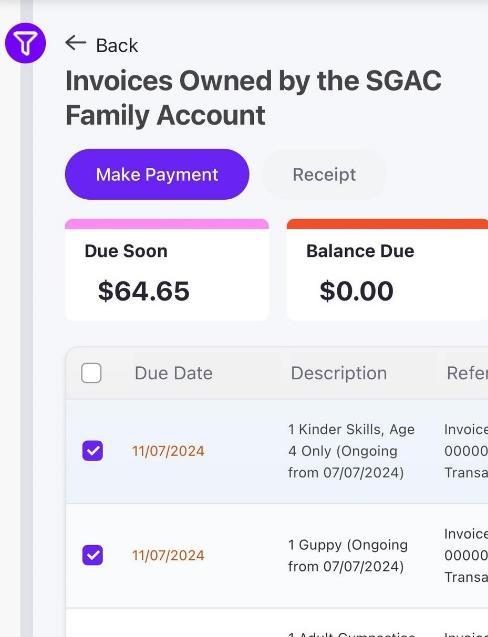Click the Invoices Owned by SGAC heading

pos(254,98)
